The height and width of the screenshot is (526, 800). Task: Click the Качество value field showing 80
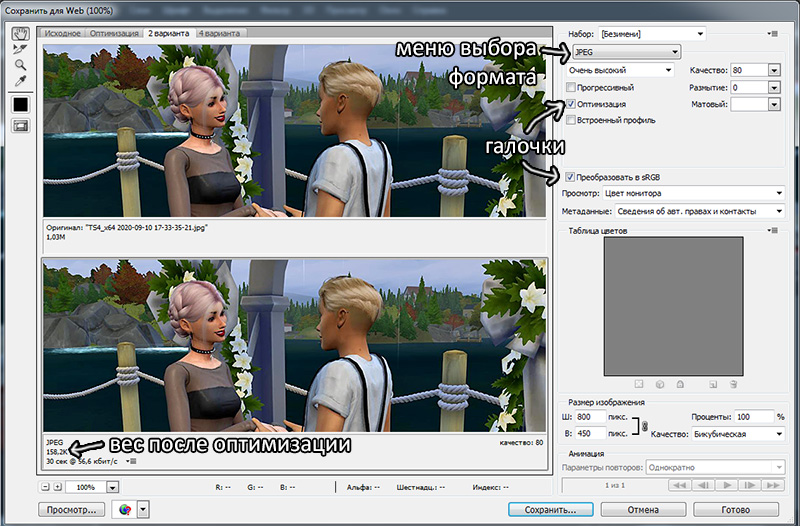tap(748, 70)
